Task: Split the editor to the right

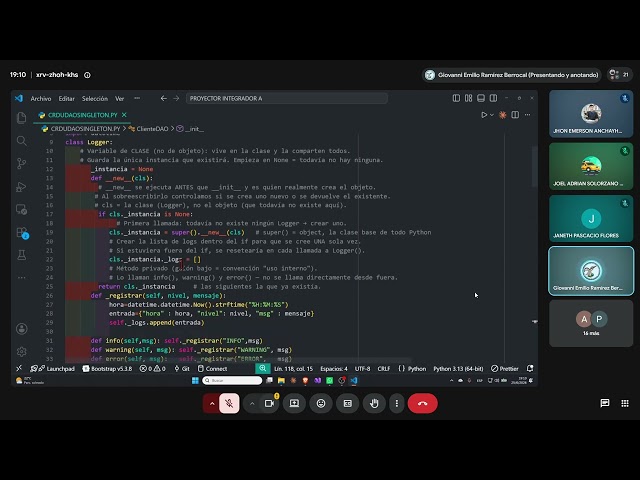Action: pyautogui.click(x=515, y=115)
